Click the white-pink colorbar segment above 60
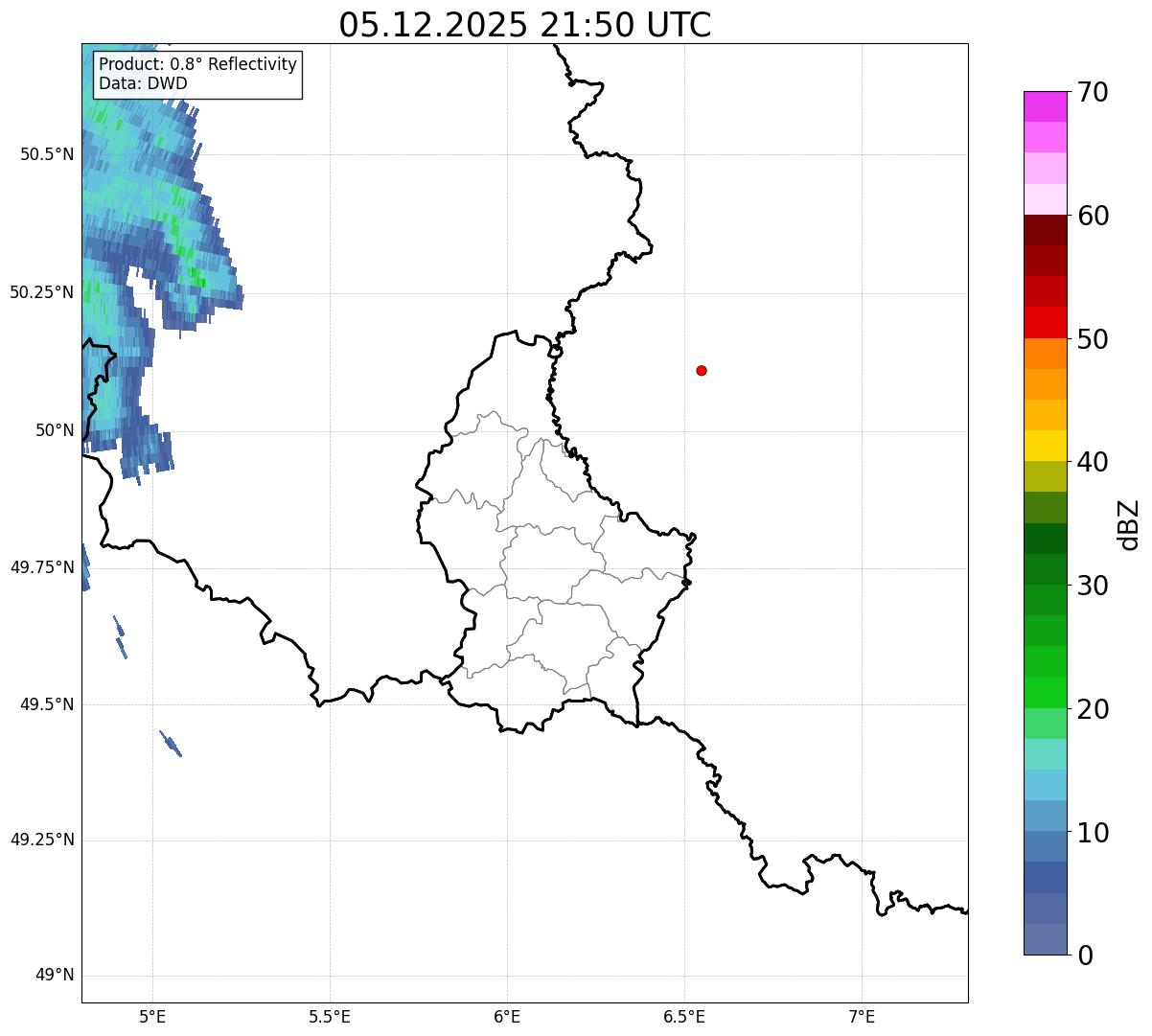 (x=1045, y=199)
